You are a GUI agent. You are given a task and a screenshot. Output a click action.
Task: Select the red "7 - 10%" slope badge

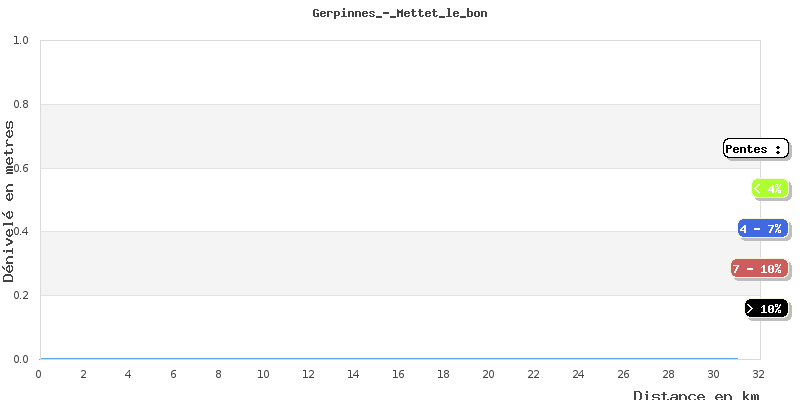pyautogui.click(x=758, y=268)
